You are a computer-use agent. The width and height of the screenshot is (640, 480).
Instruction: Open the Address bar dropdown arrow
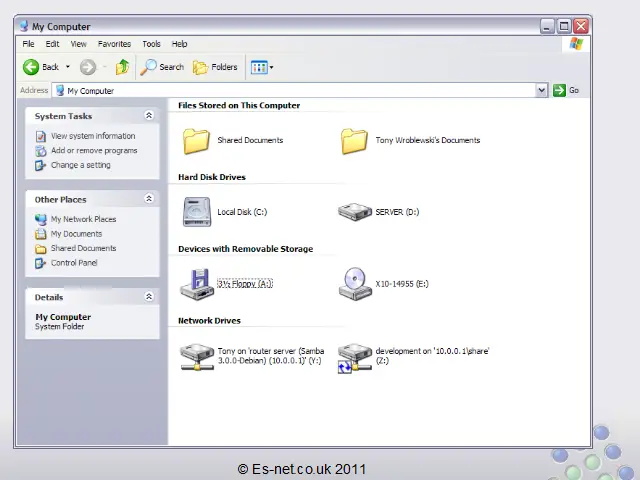[542, 90]
